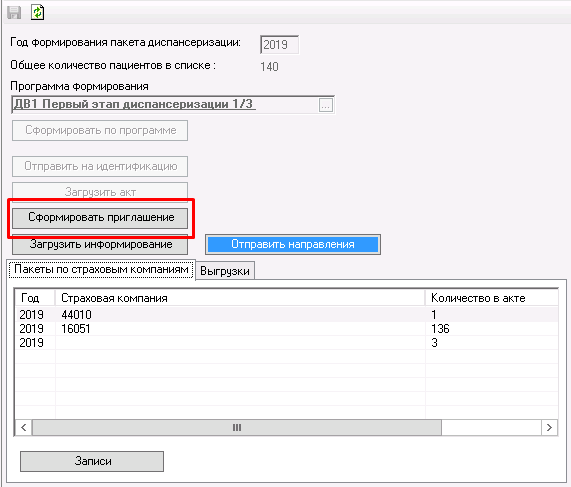
Task: Click the year 2019 input field
Action: [x=280, y=45]
